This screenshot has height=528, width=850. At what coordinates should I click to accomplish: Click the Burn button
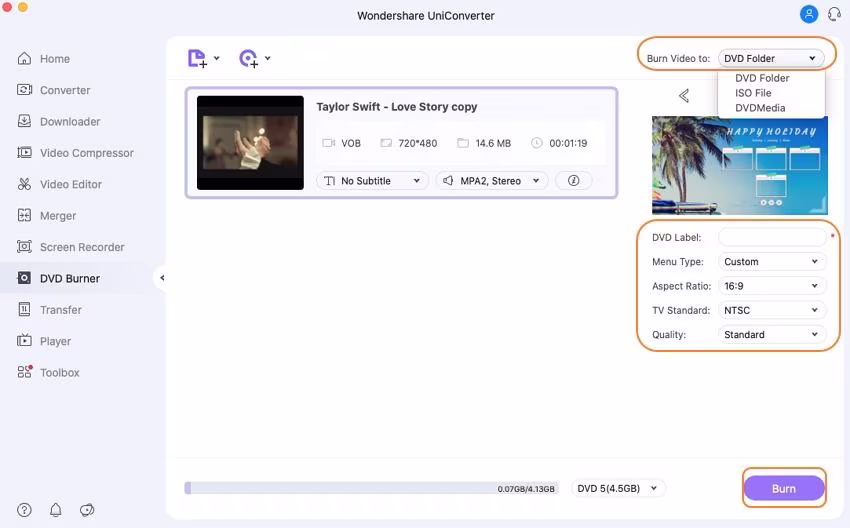click(x=784, y=488)
